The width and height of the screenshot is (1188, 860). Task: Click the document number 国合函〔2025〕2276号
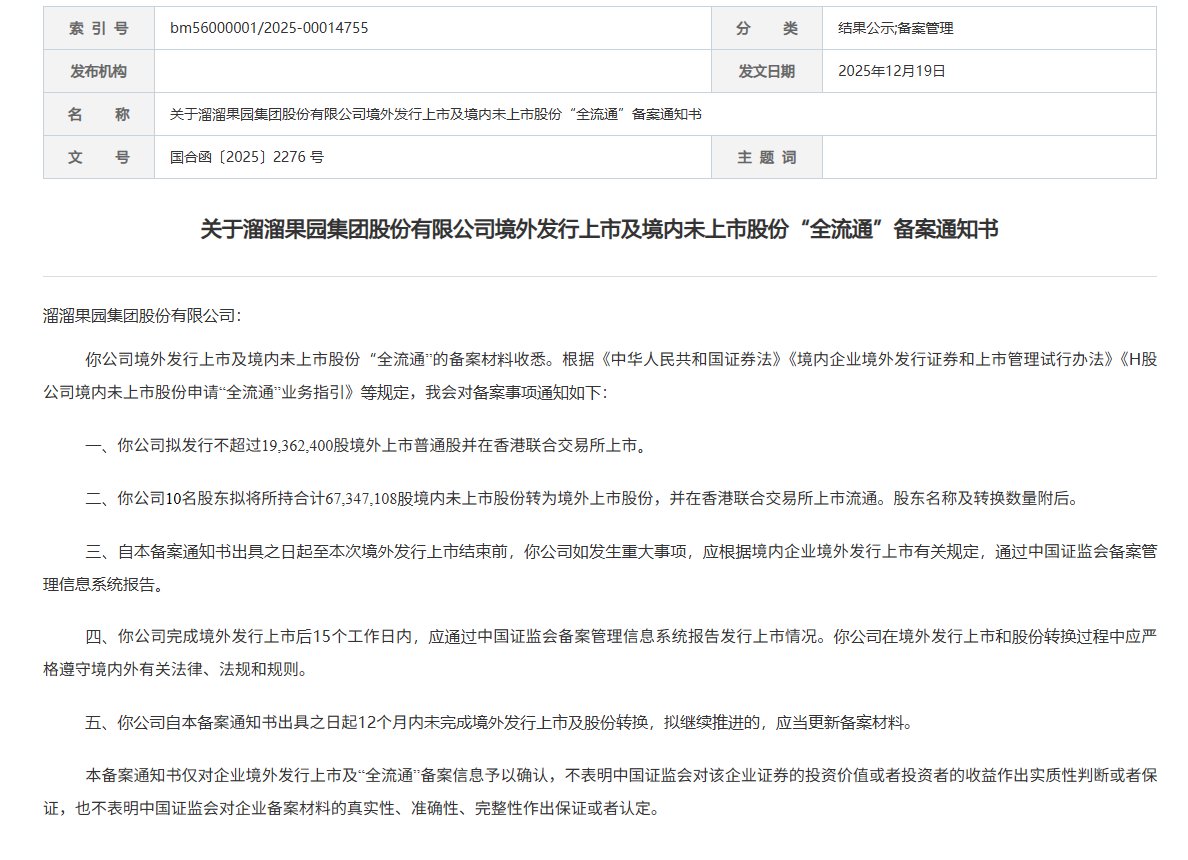click(247, 158)
